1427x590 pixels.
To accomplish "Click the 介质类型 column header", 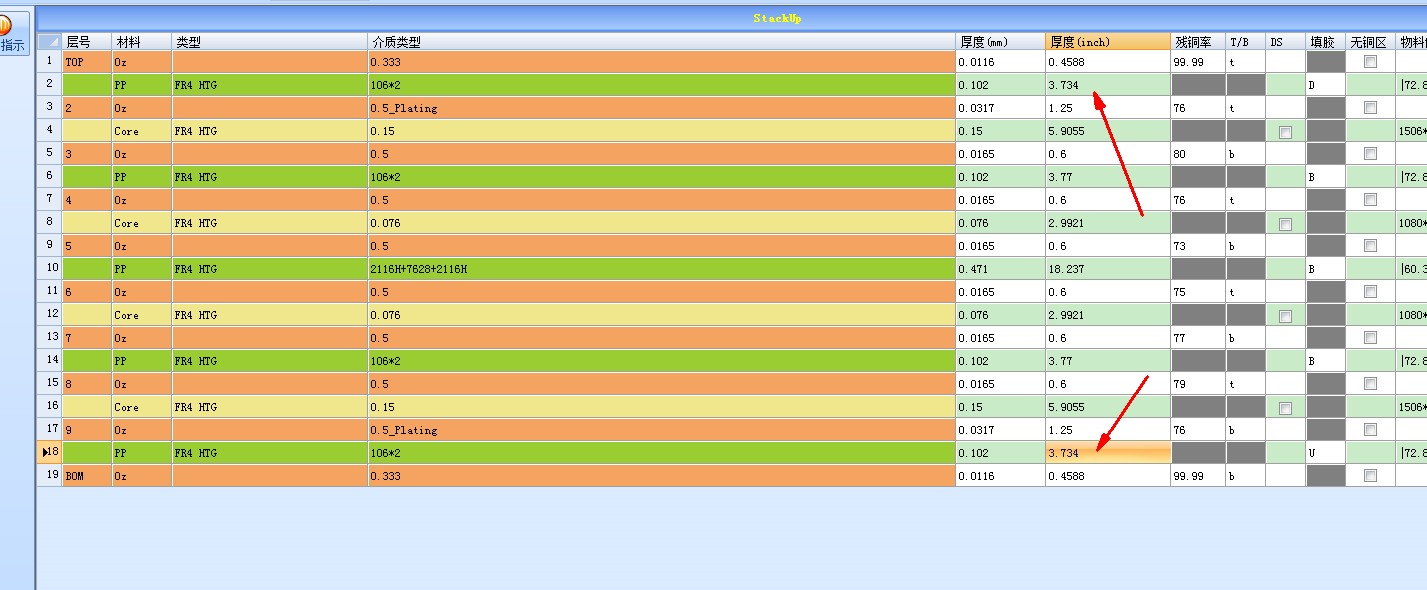I will pyautogui.click(x=662, y=42).
